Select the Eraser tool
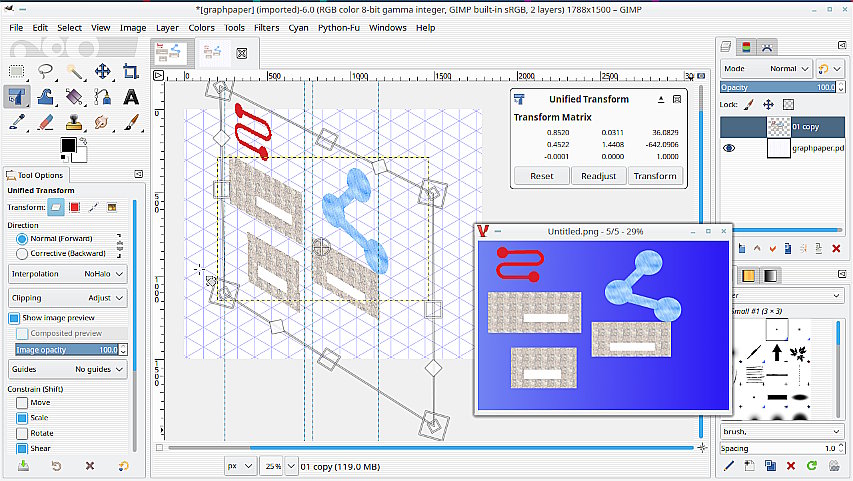The image size is (853, 481). point(45,122)
